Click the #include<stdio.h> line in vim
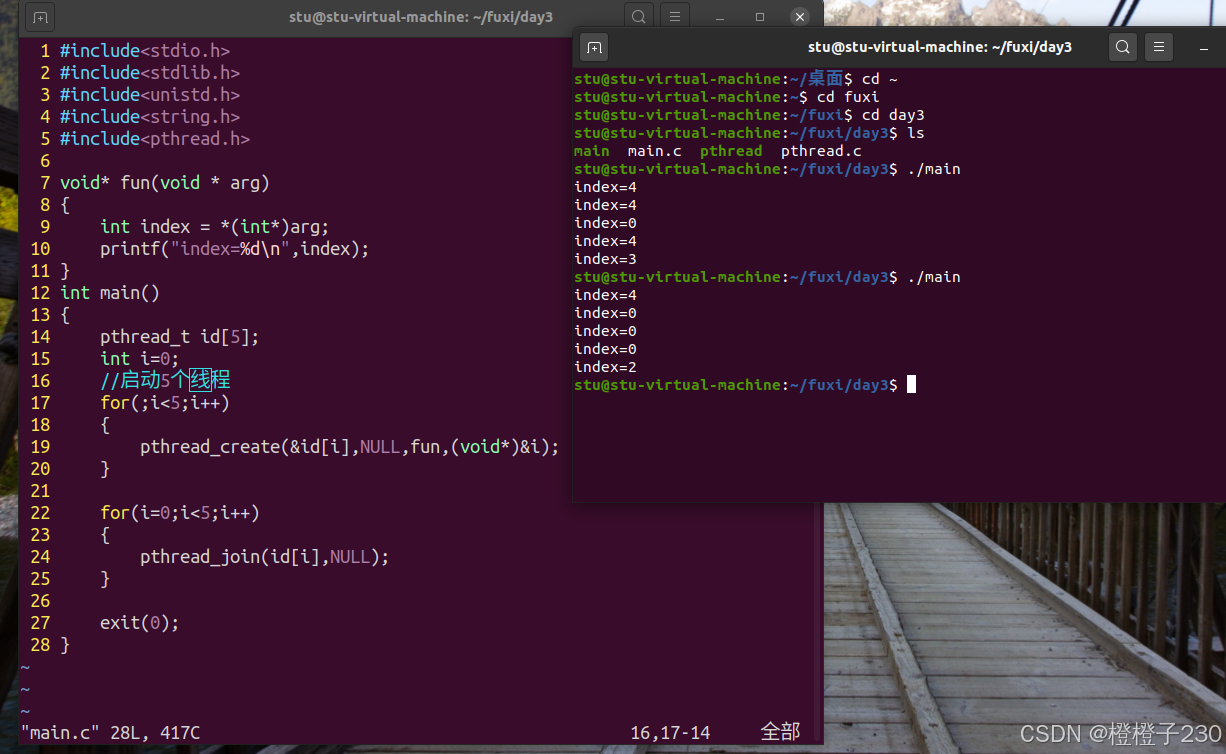This screenshot has width=1226, height=754. point(145,50)
